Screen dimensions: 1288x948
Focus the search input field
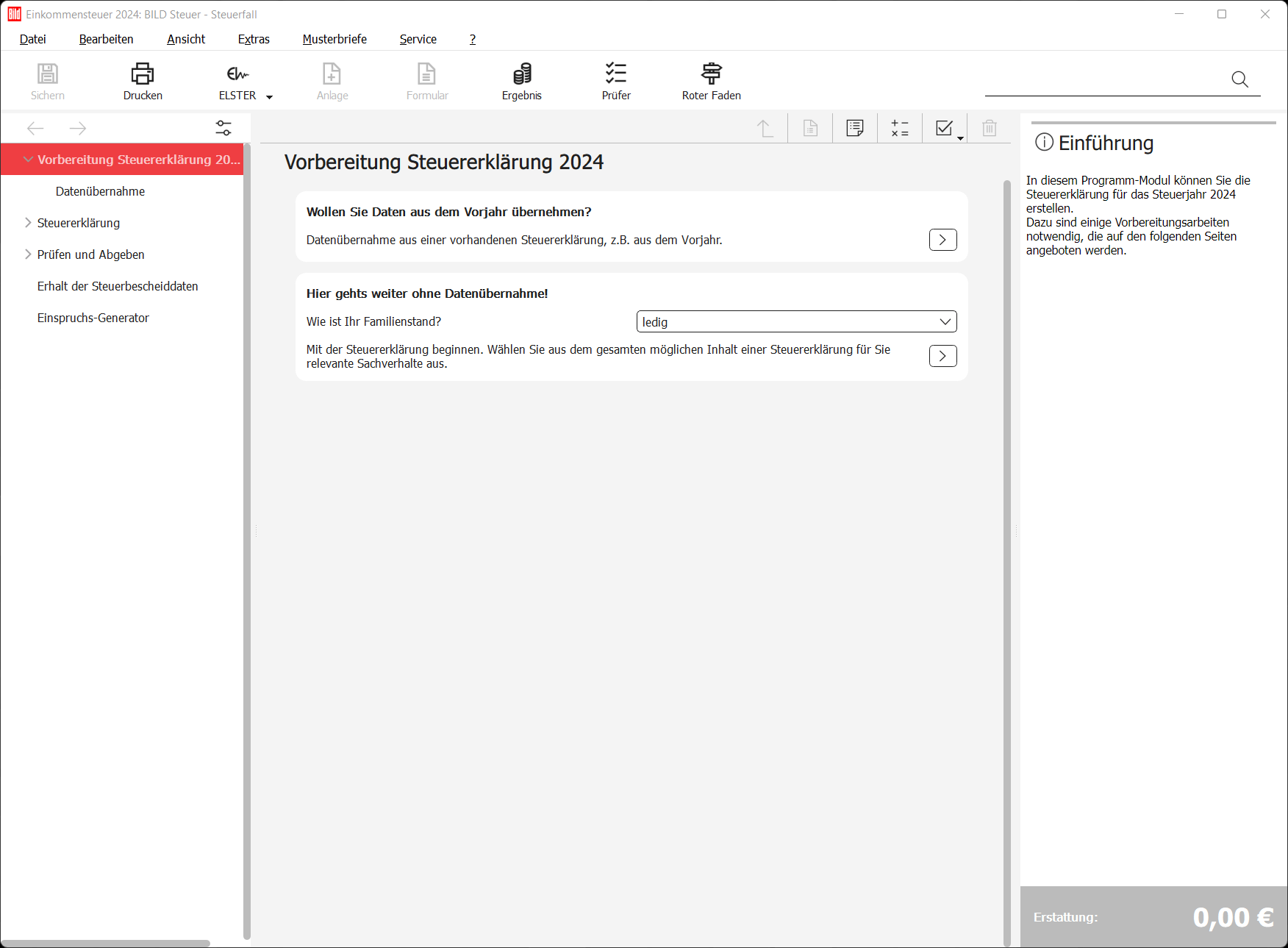coord(1106,80)
